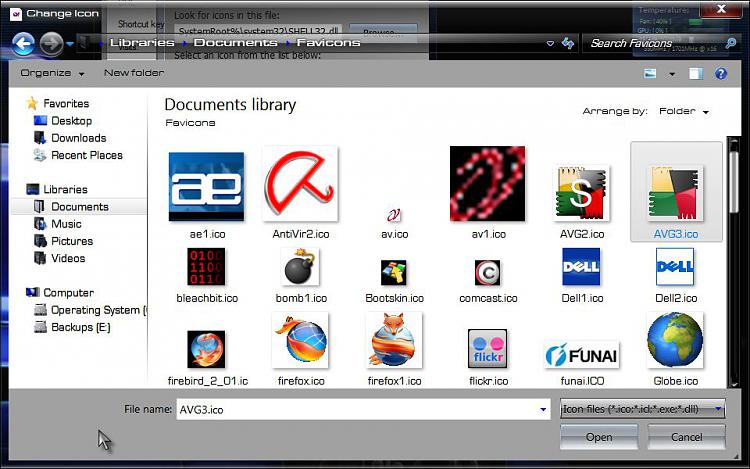Expand the address bar history dropdown
This screenshot has width=750, height=469.
click(x=550, y=44)
